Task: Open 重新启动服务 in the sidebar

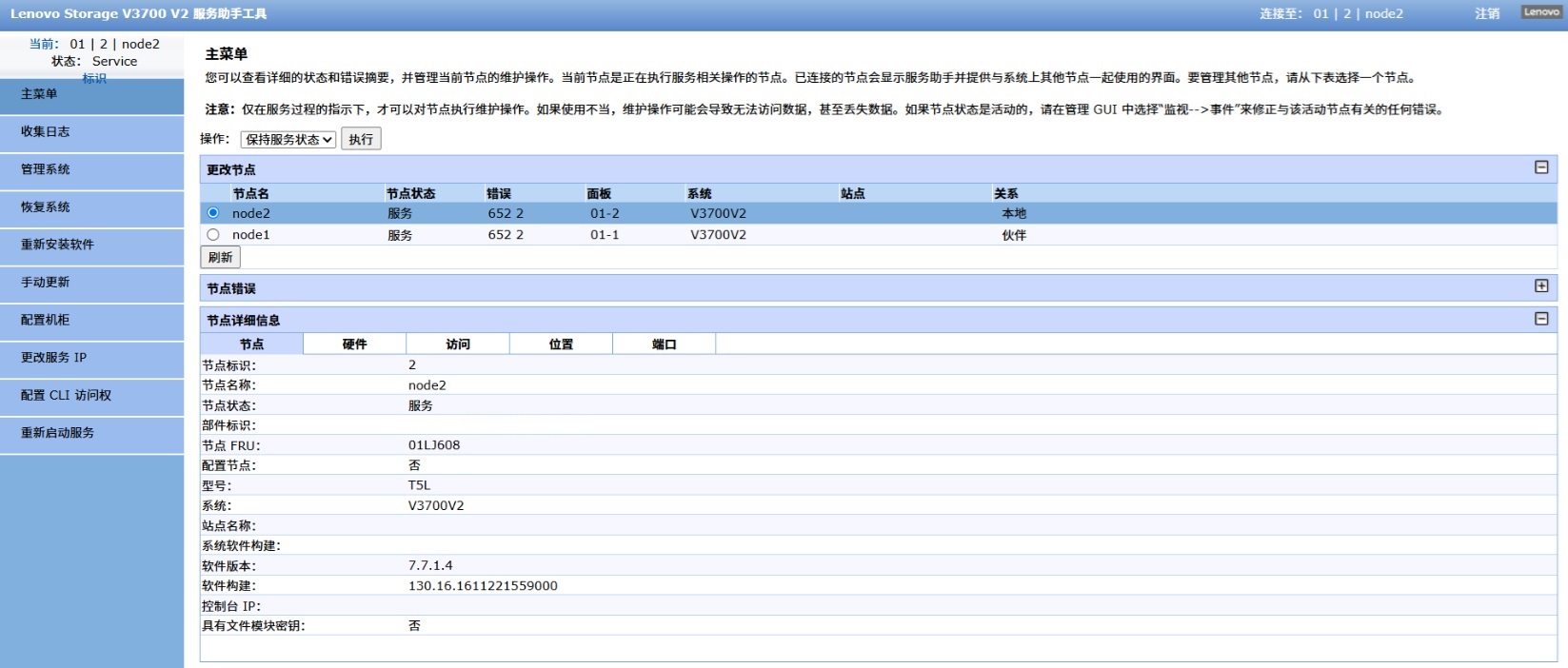Action: pyautogui.click(x=91, y=433)
